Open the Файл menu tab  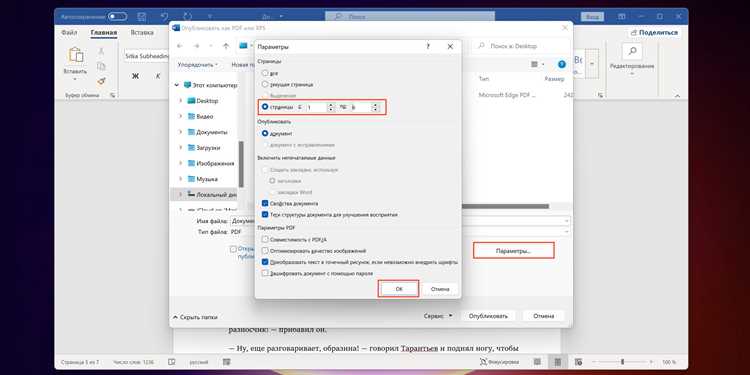click(x=69, y=33)
